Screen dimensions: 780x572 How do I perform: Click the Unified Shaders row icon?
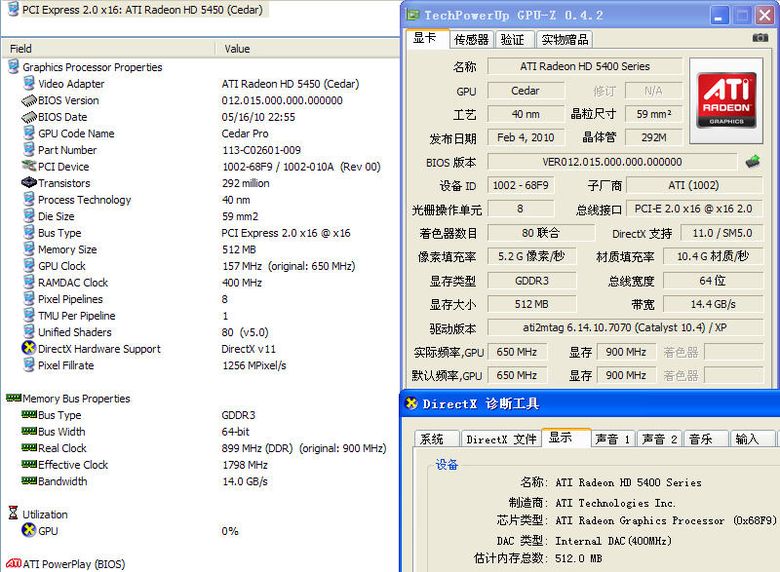tap(29, 331)
